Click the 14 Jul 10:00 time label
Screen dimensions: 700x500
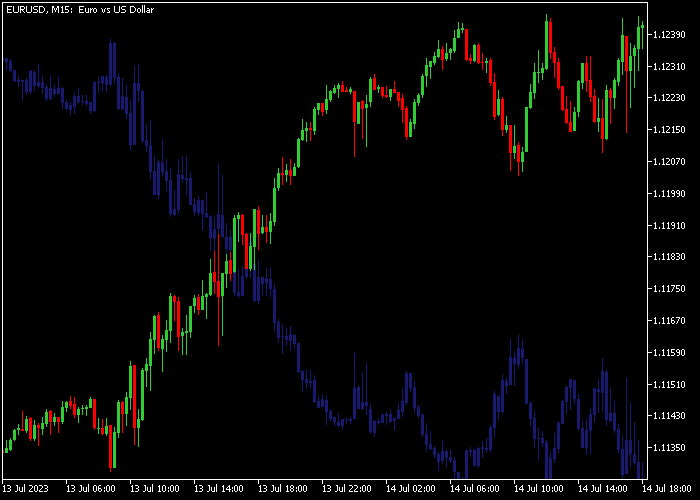click(539, 488)
